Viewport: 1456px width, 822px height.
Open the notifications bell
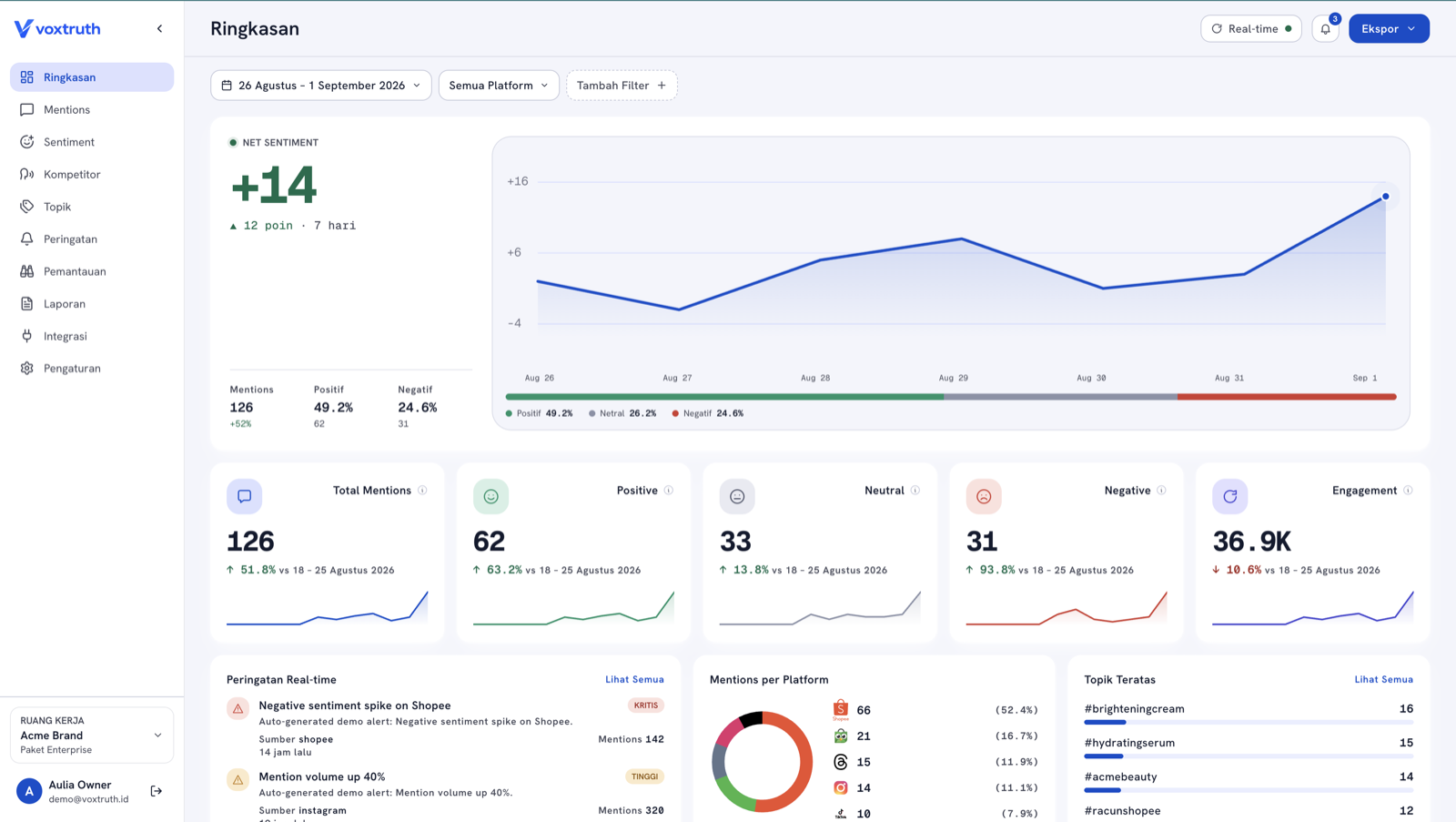coord(1326,28)
